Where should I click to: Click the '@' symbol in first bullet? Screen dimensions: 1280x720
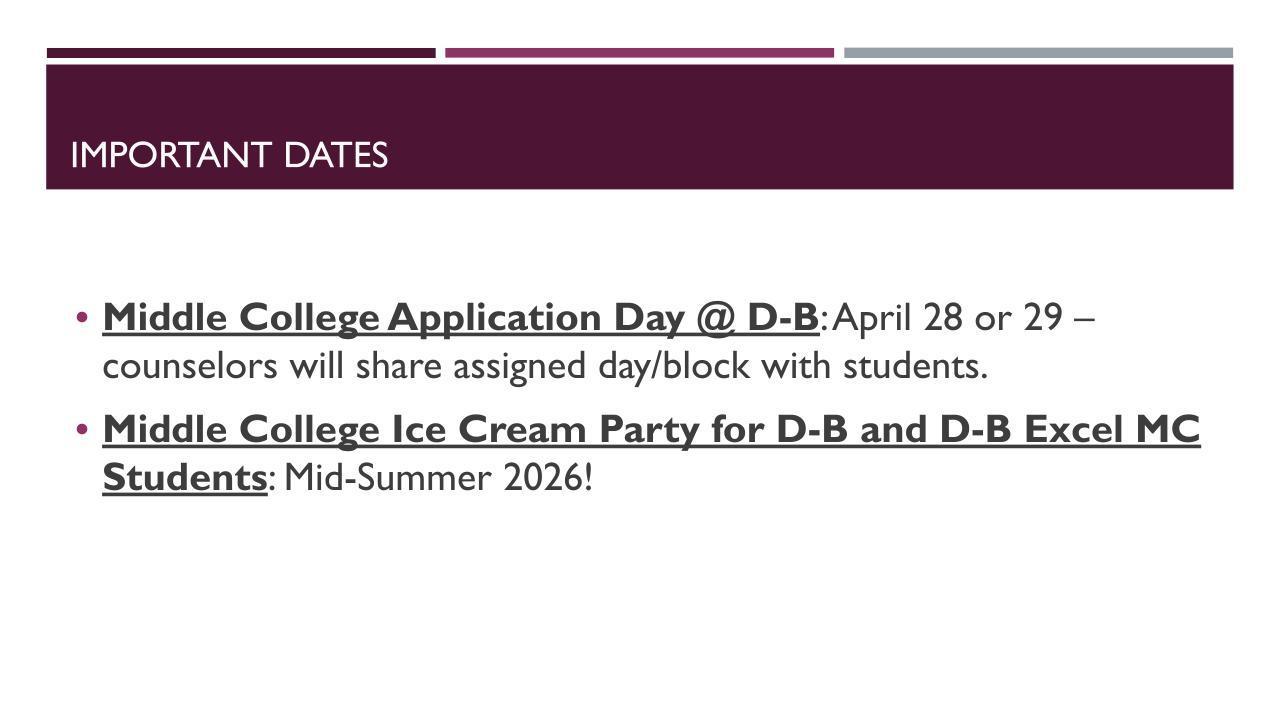click(718, 317)
